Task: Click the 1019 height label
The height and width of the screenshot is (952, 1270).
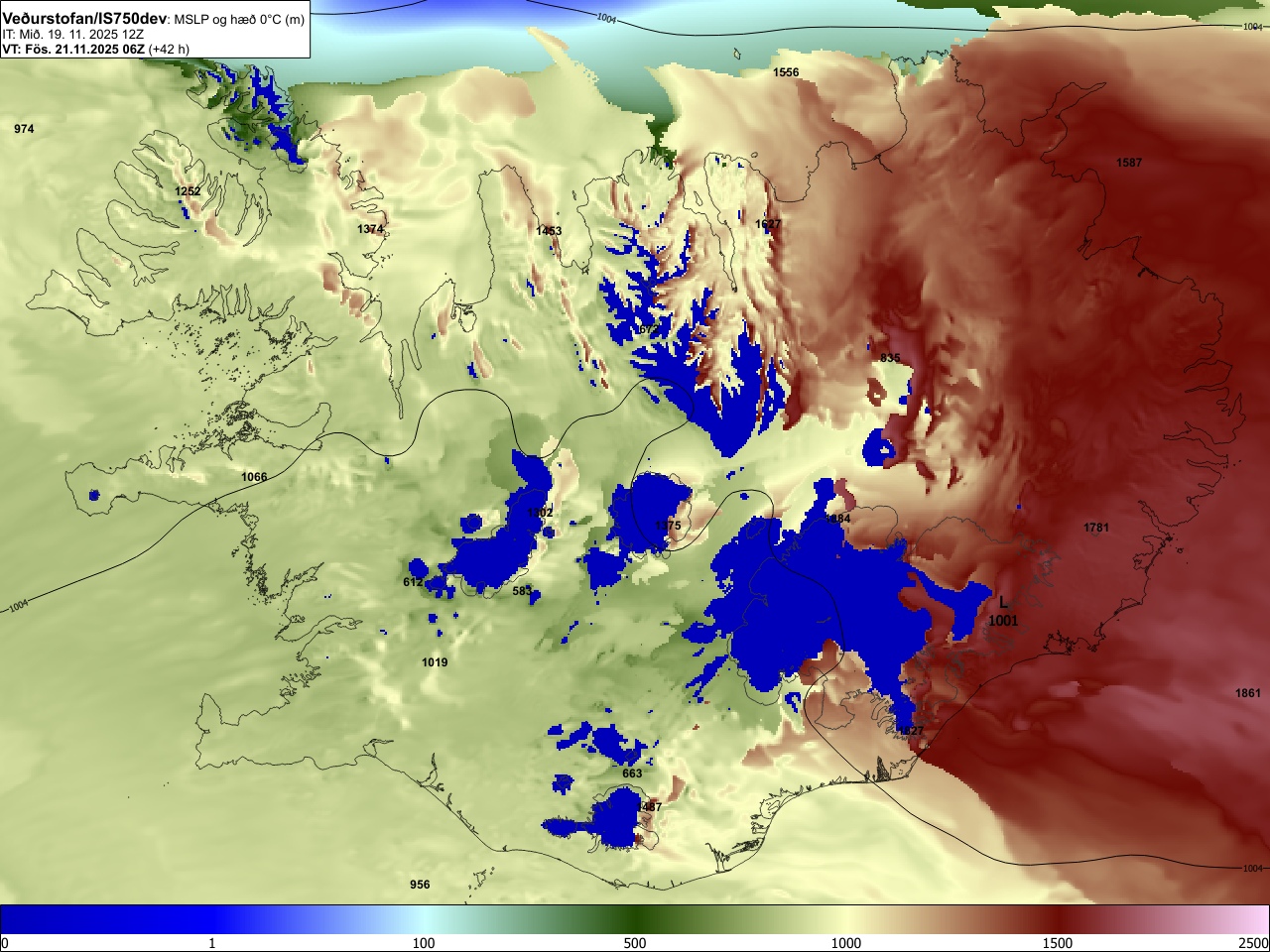Action: (x=435, y=662)
